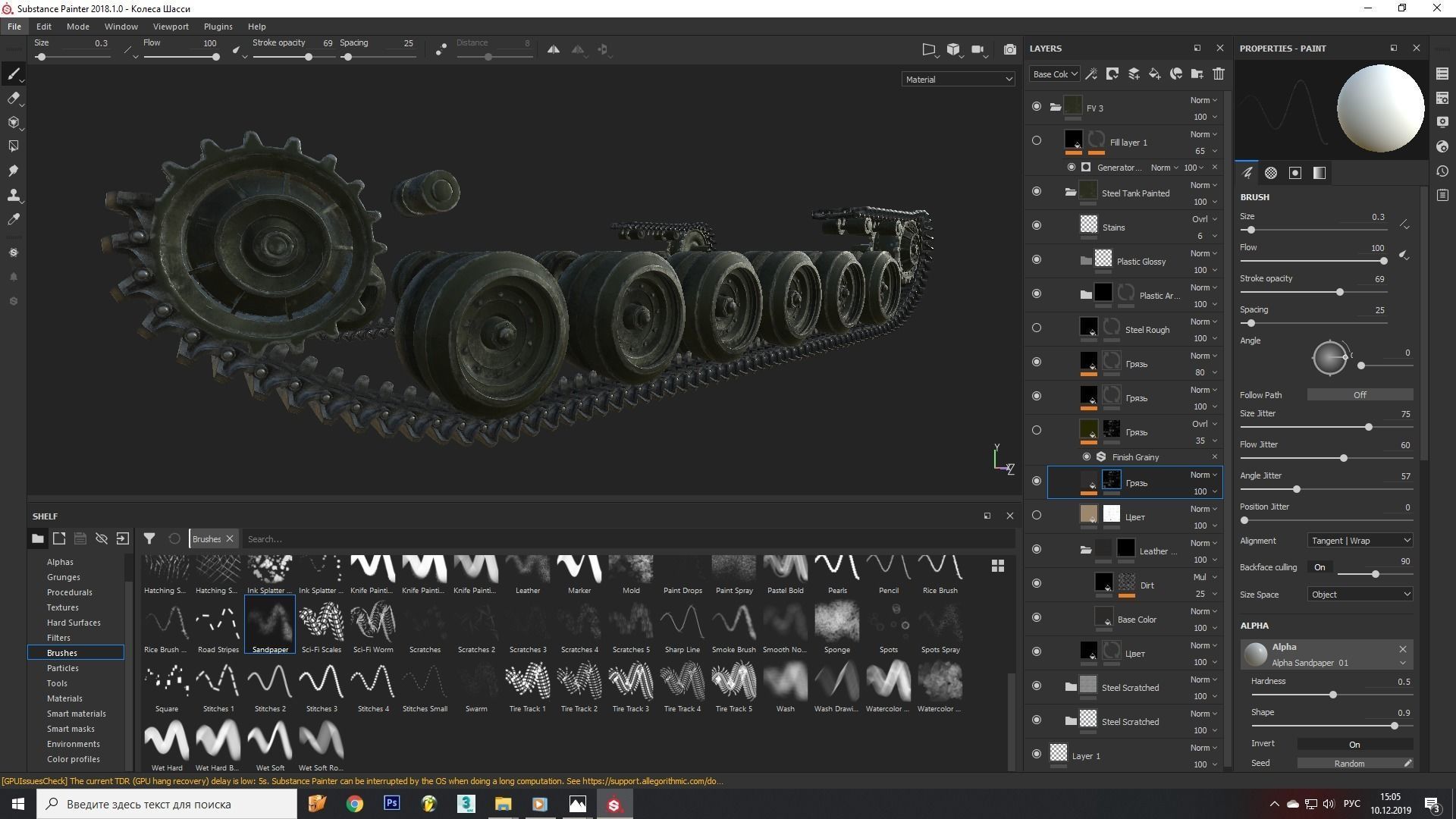
Task: Select the Polygon Fill tool
Action: (x=13, y=146)
